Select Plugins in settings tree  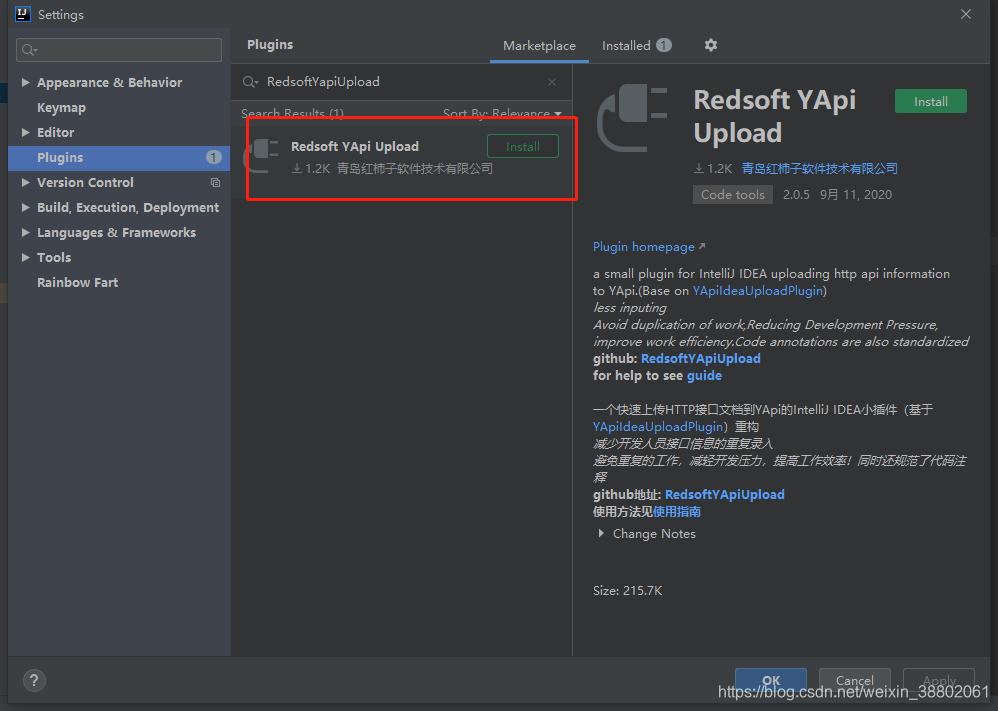point(119,157)
